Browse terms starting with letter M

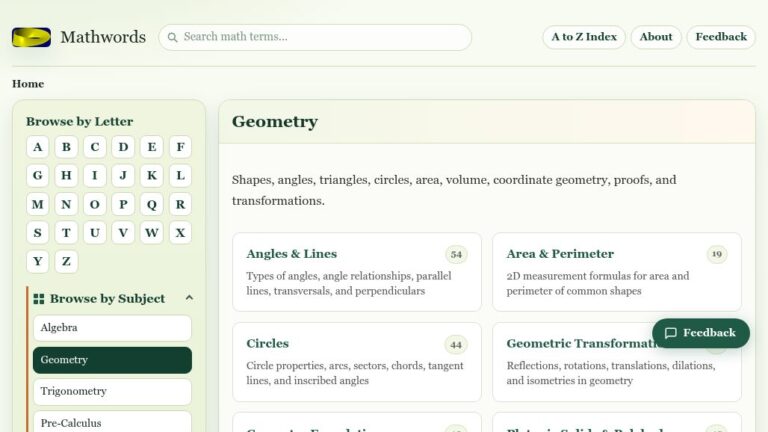pyautogui.click(x=38, y=204)
